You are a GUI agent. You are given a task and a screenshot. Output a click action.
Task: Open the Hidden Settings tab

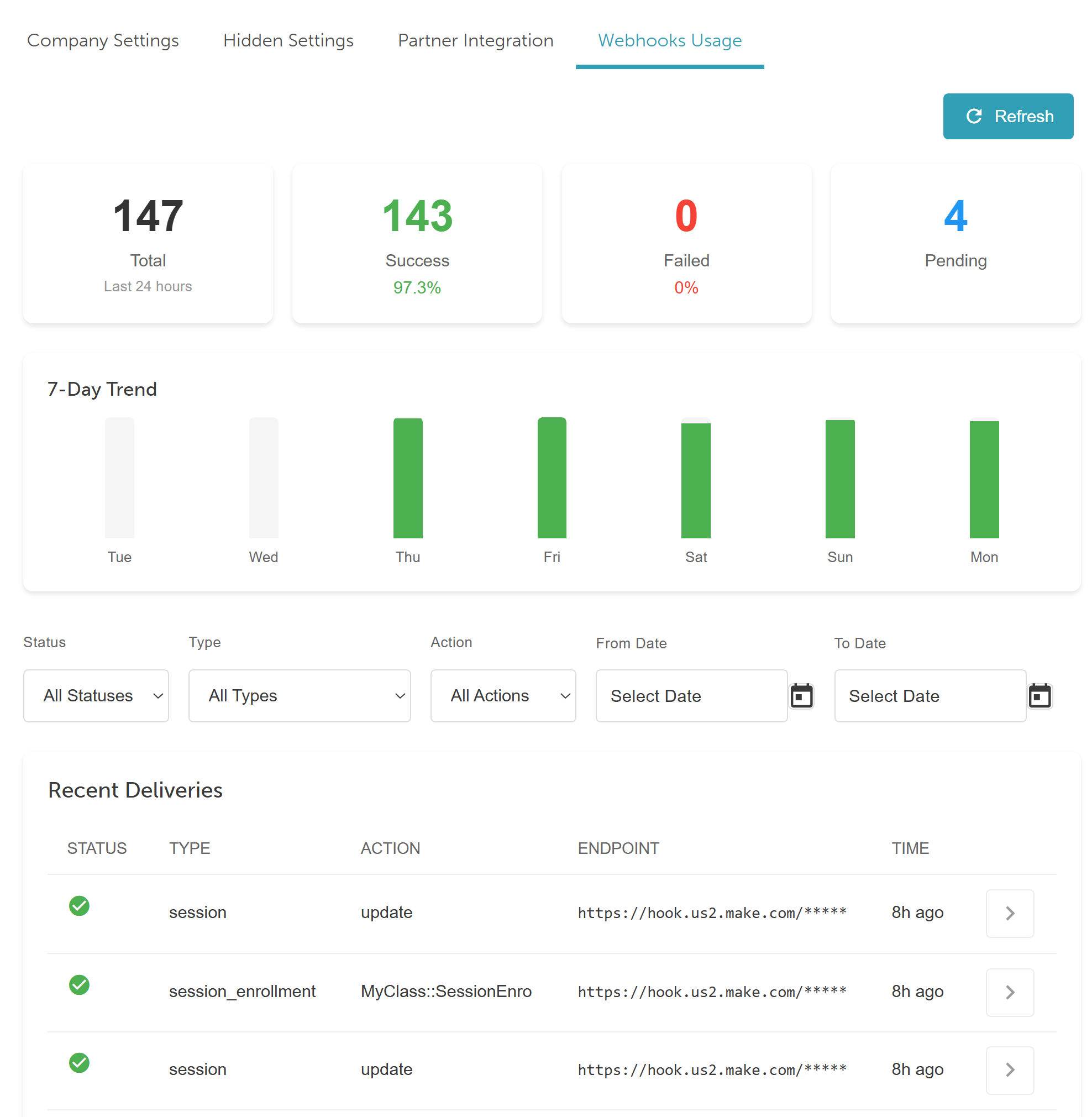point(288,40)
